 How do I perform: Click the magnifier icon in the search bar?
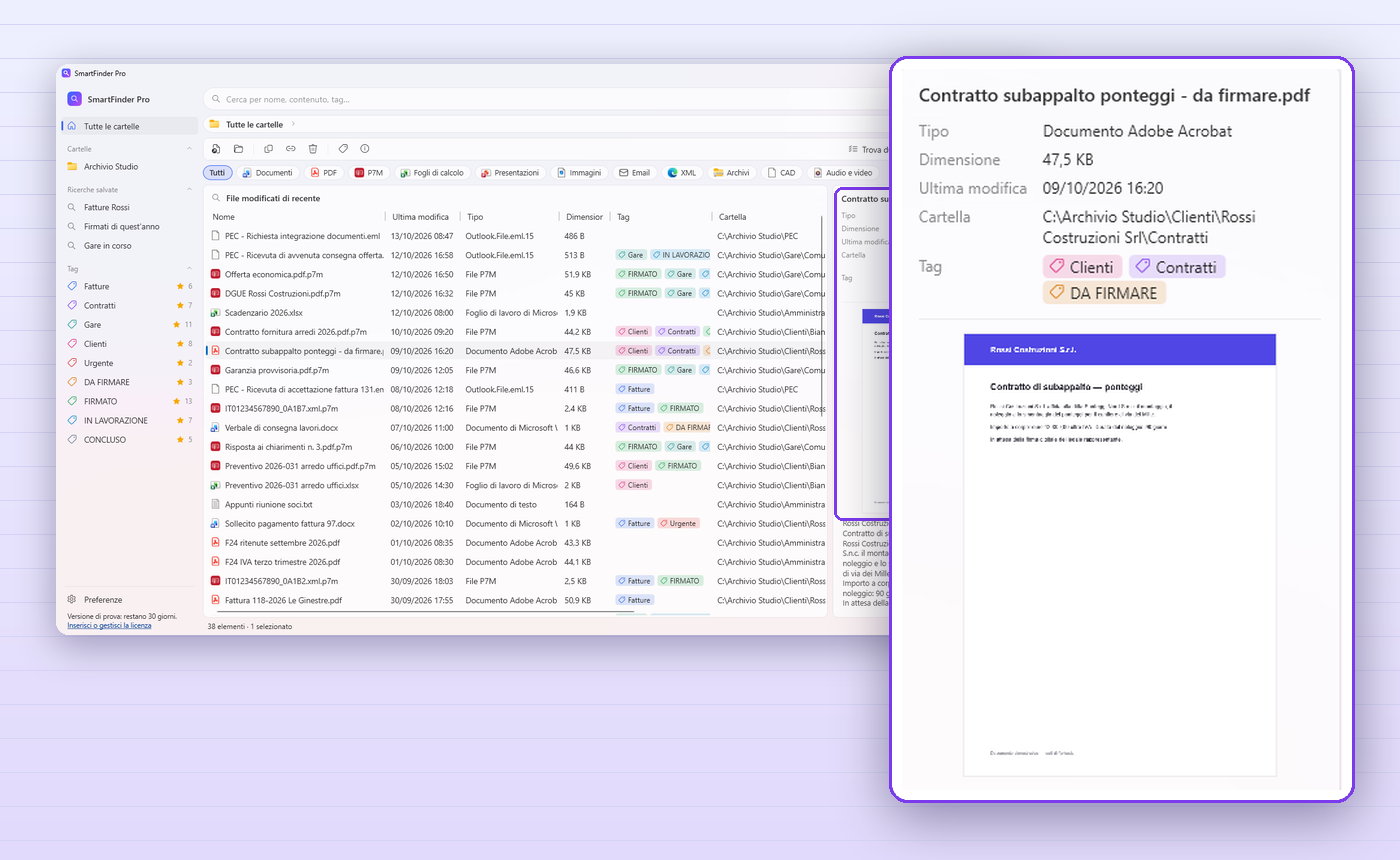pyautogui.click(x=216, y=99)
